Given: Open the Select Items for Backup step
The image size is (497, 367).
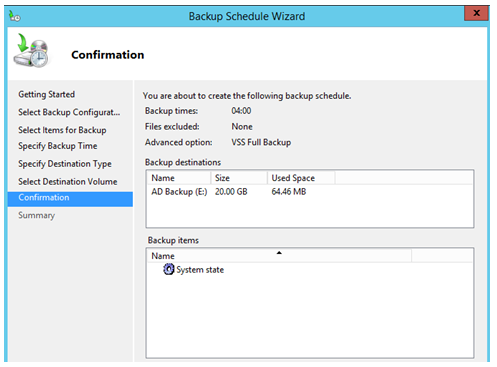Looking at the screenshot, I should point(62,130).
